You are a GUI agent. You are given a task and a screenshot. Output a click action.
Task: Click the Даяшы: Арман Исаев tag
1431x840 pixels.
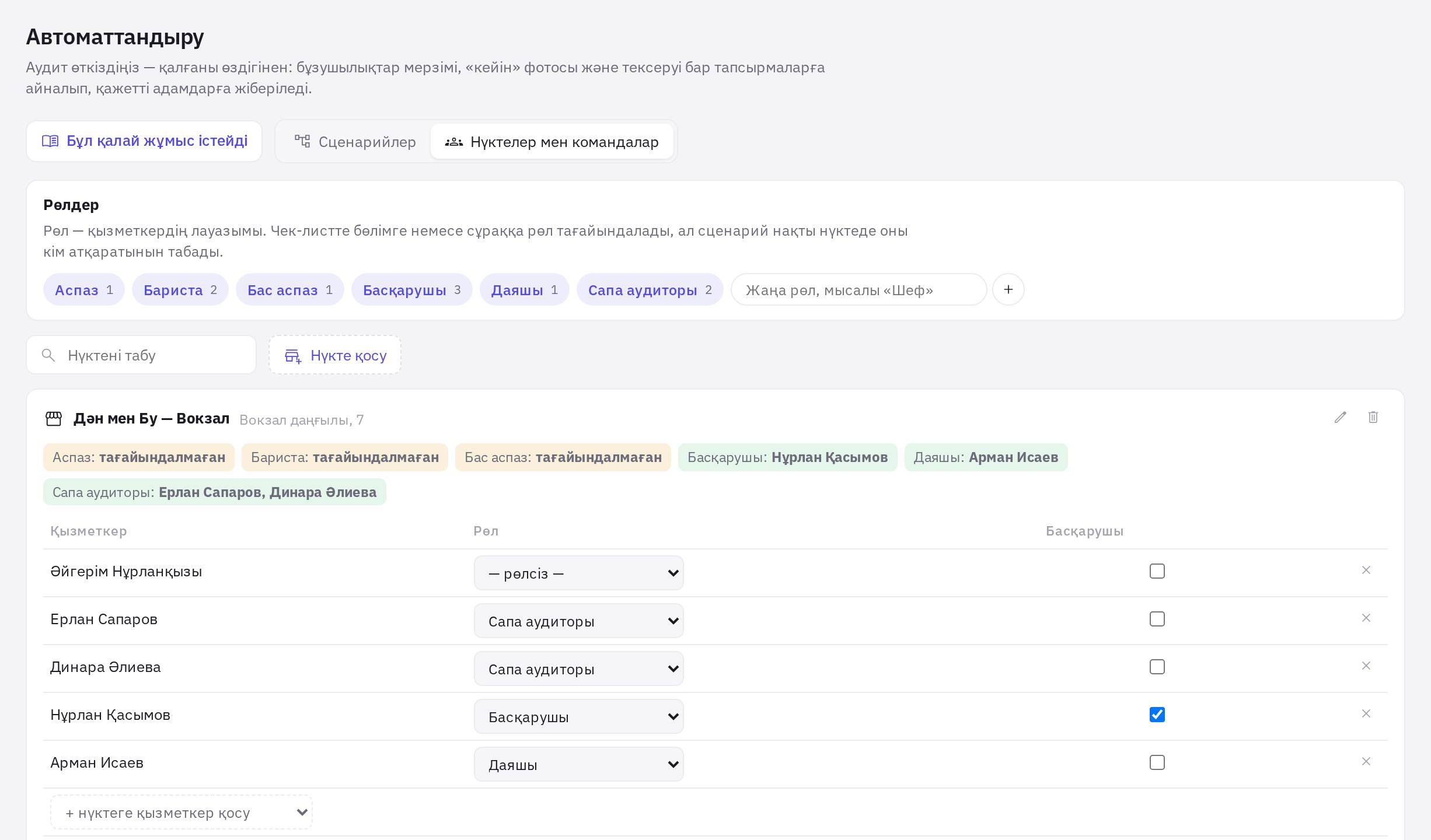986,457
